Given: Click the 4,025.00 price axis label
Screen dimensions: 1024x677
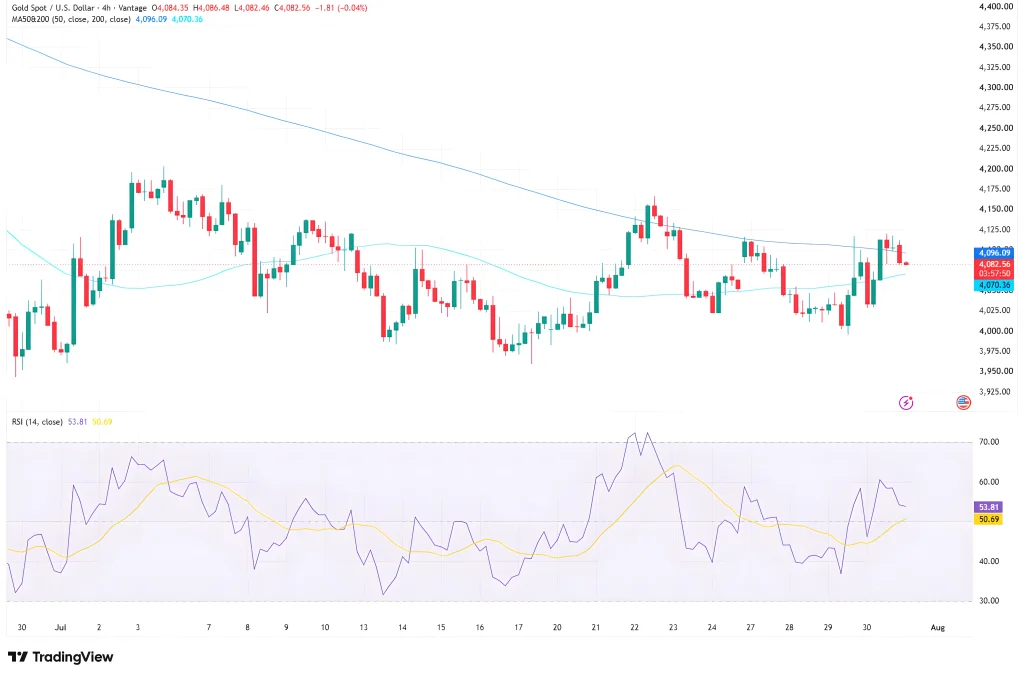Looking at the screenshot, I should click(x=995, y=310).
